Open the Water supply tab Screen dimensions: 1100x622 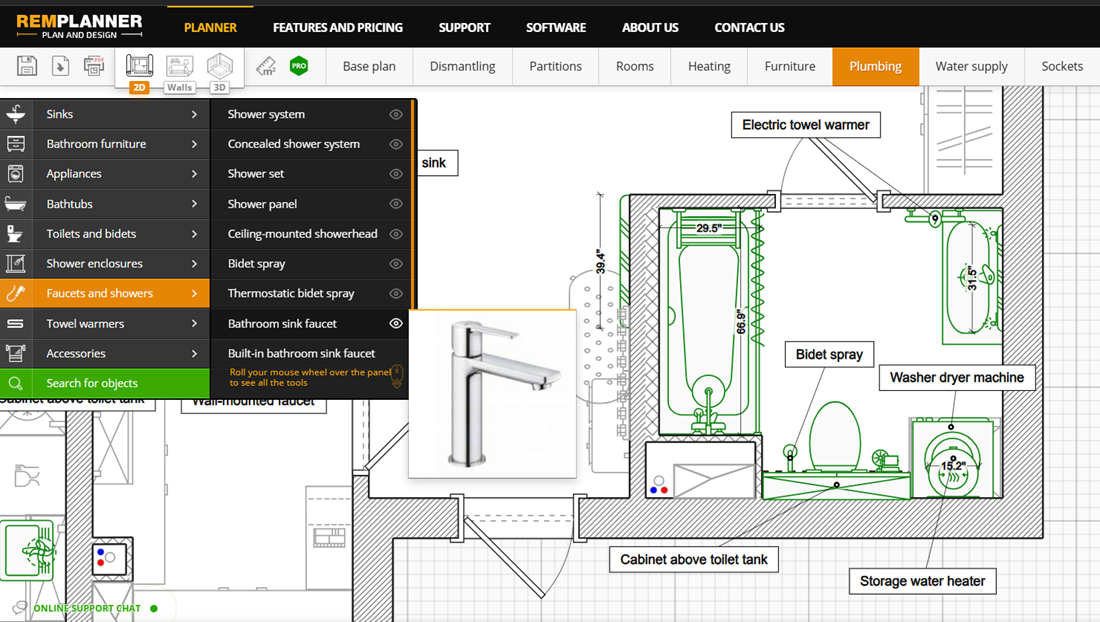pyautogui.click(x=971, y=67)
